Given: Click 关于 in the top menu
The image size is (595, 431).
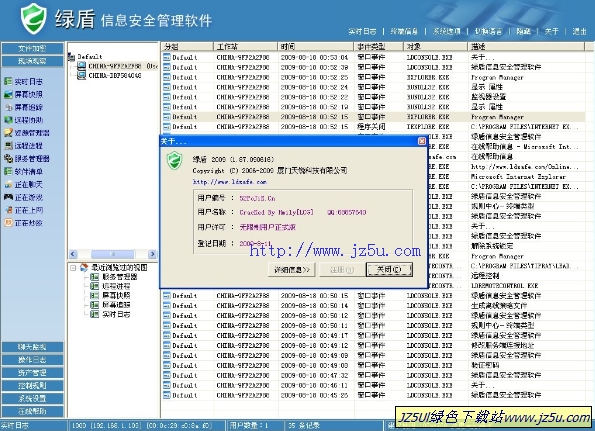Looking at the screenshot, I should point(551,31).
